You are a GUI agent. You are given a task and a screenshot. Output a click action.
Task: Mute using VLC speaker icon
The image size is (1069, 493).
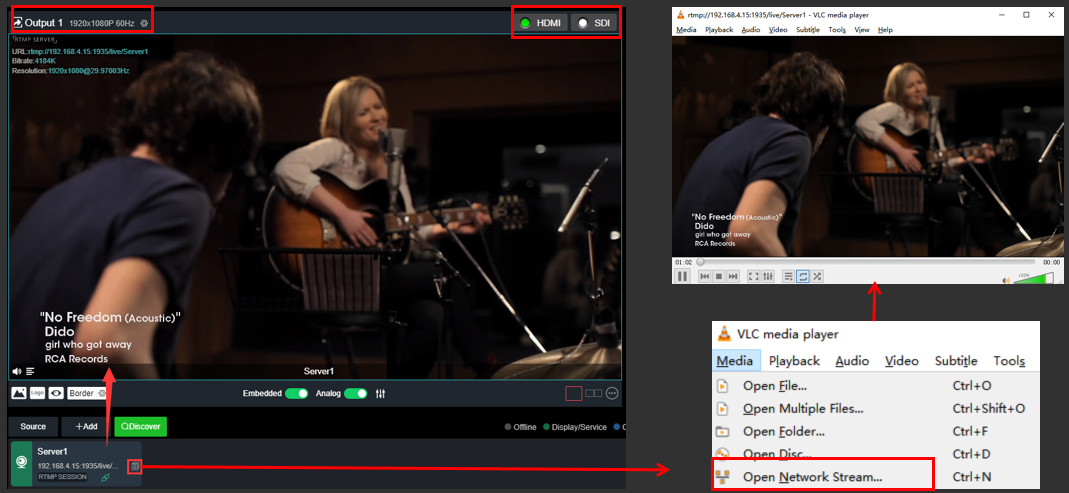pos(1005,280)
